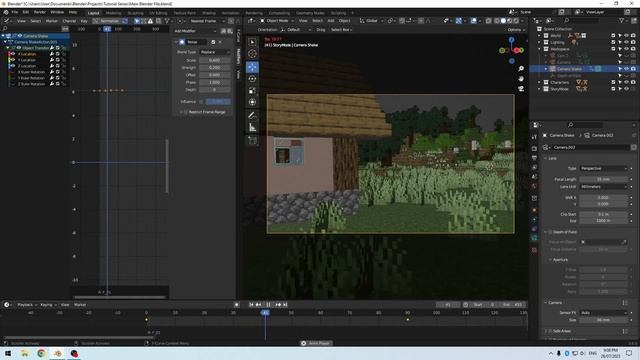Click the Select Box drag setting
This screenshot has height=360, width=640.
pos(341,30)
